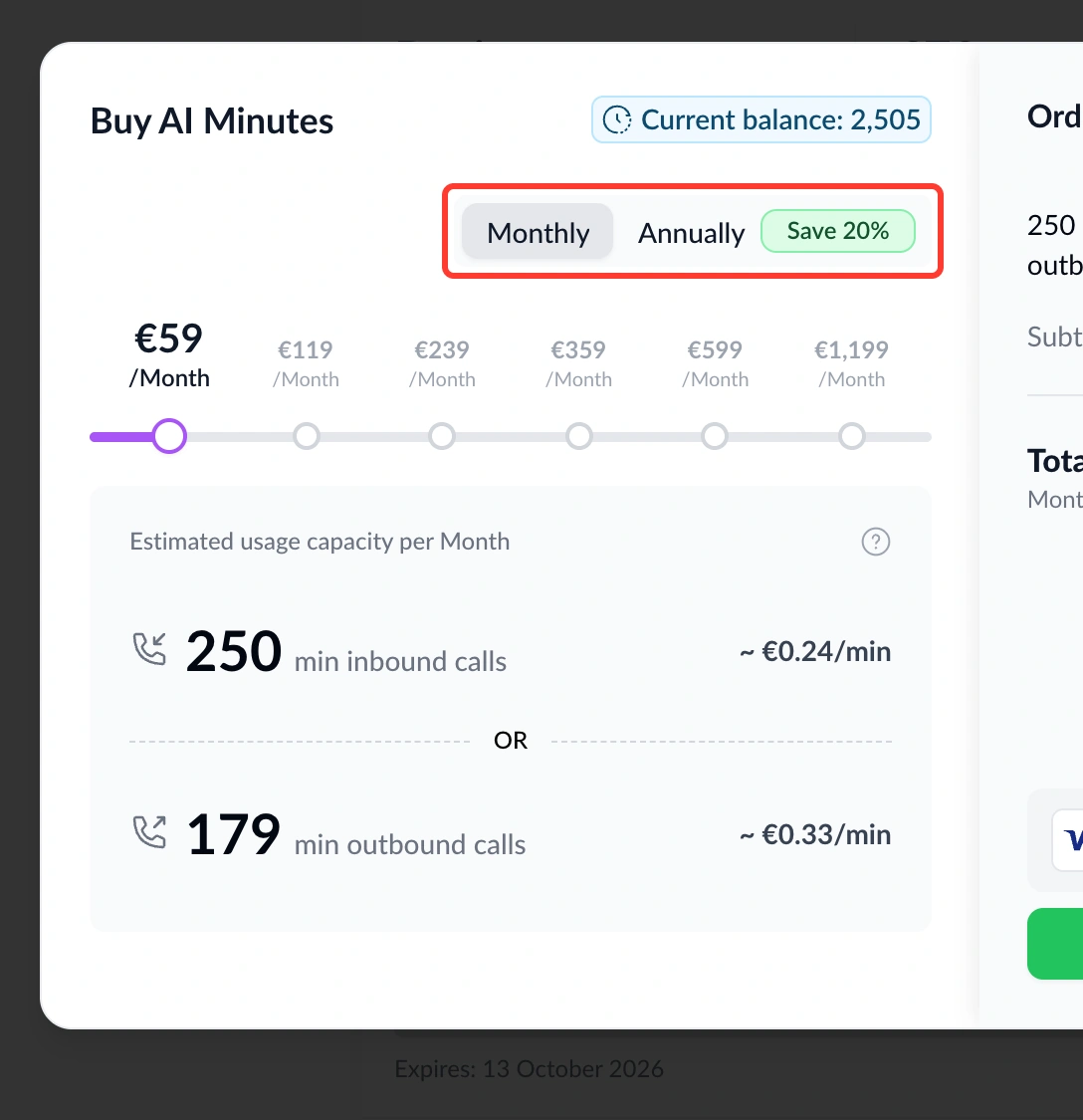This screenshot has width=1083, height=1120.
Task: Click the green checkout button
Action: point(1055,944)
